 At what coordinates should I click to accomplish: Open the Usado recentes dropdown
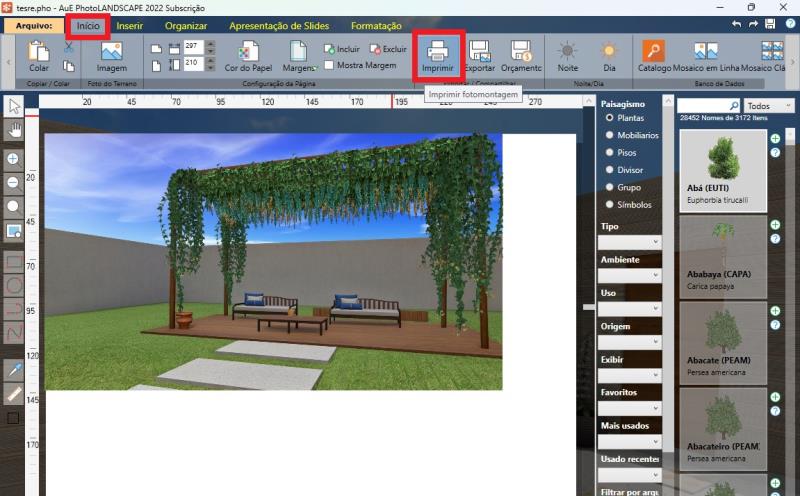630,475
